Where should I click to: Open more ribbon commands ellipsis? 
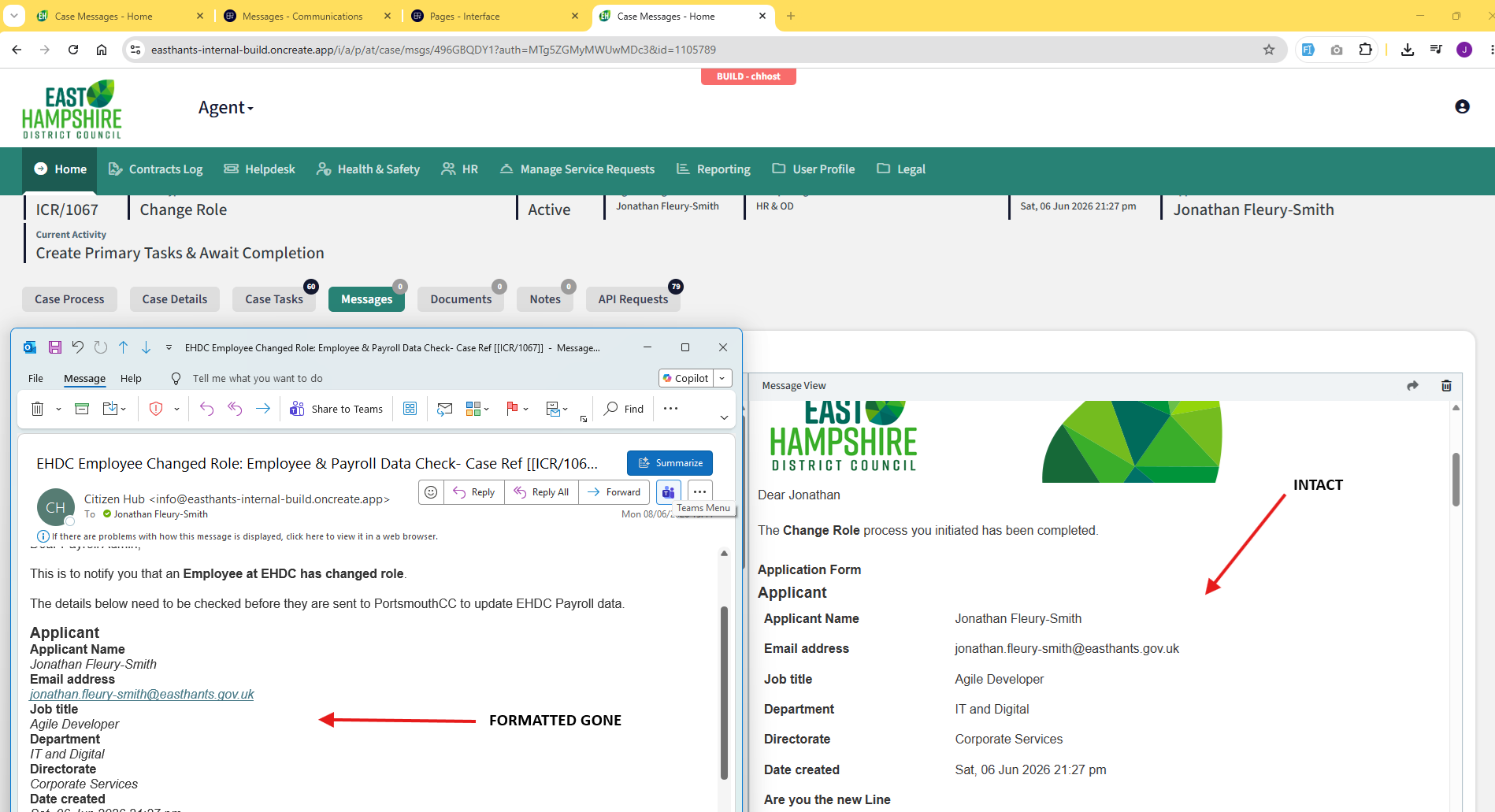(670, 409)
